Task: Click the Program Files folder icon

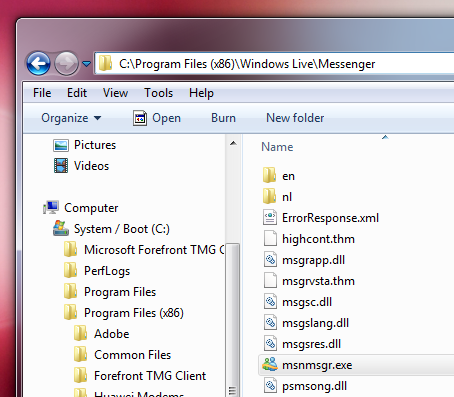Action: 71,291
